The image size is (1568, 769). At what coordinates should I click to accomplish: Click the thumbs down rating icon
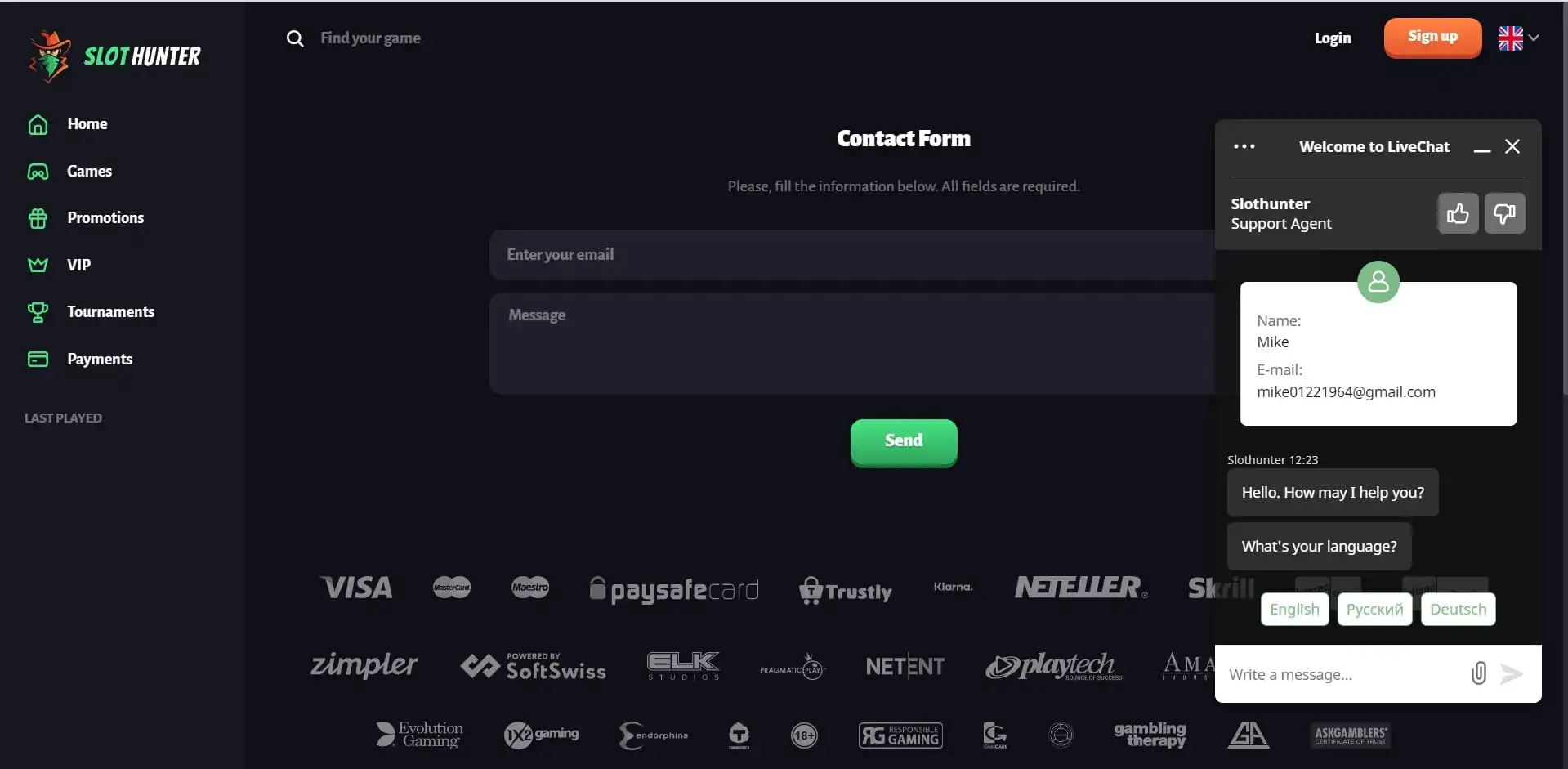coord(1504,214)
